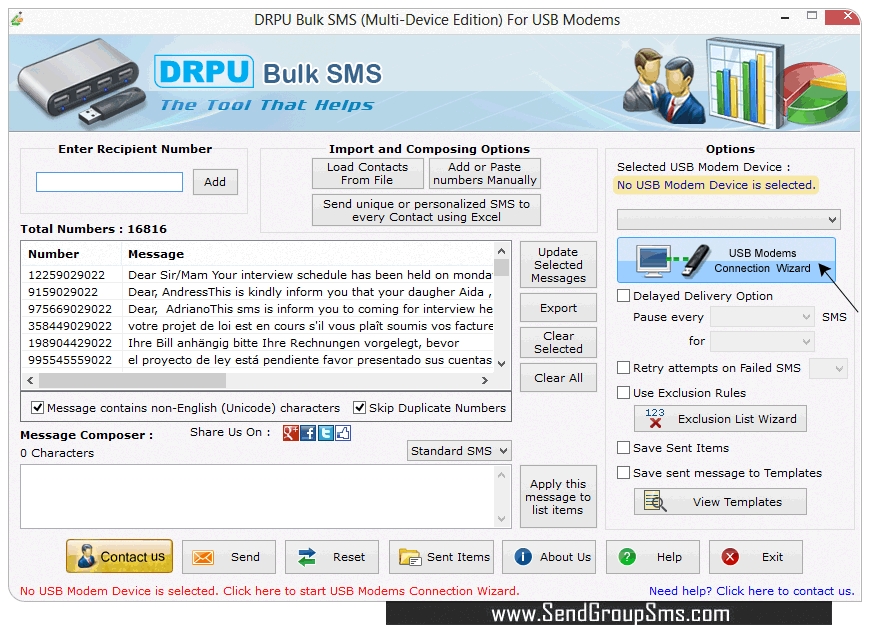This screenshot has width=870, height=629.
Task: Click Update Selected Messages
Action: point(558,265)
